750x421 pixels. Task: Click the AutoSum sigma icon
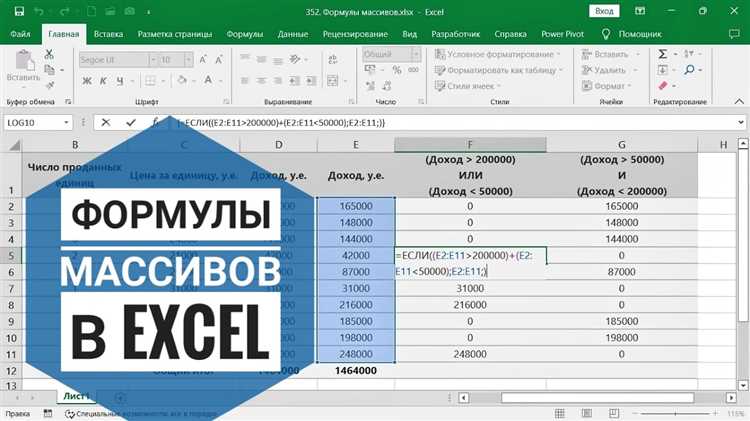click(662, 54)
